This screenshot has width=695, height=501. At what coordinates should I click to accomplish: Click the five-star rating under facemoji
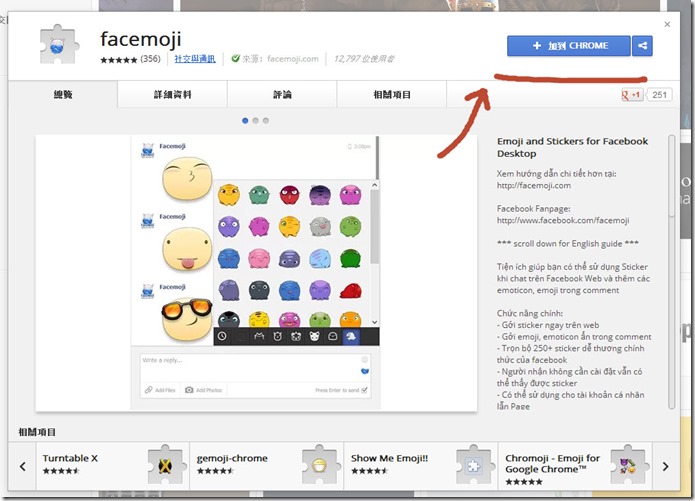point(119,60)
